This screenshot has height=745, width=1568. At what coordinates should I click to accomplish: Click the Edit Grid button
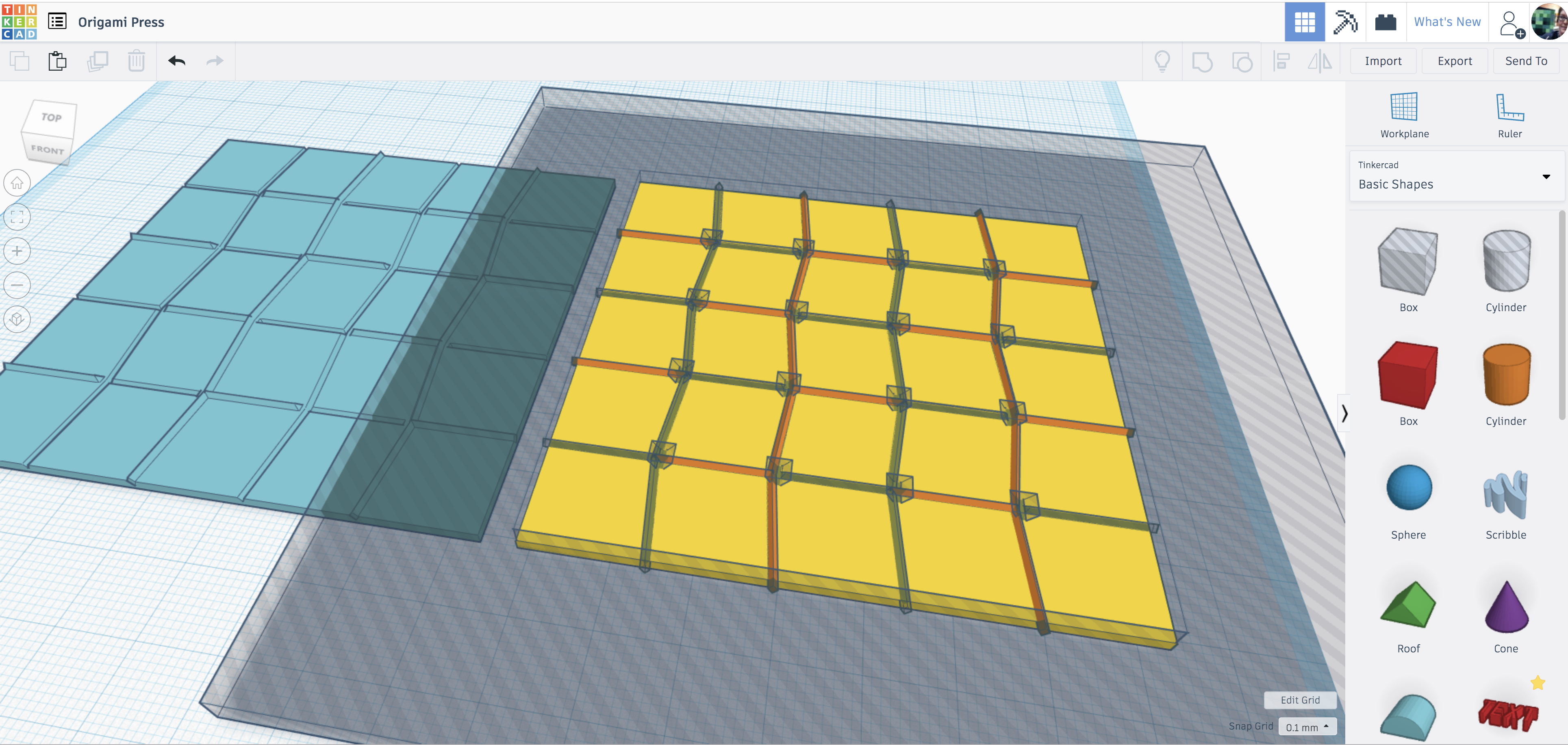click(x=1300, y=700)
